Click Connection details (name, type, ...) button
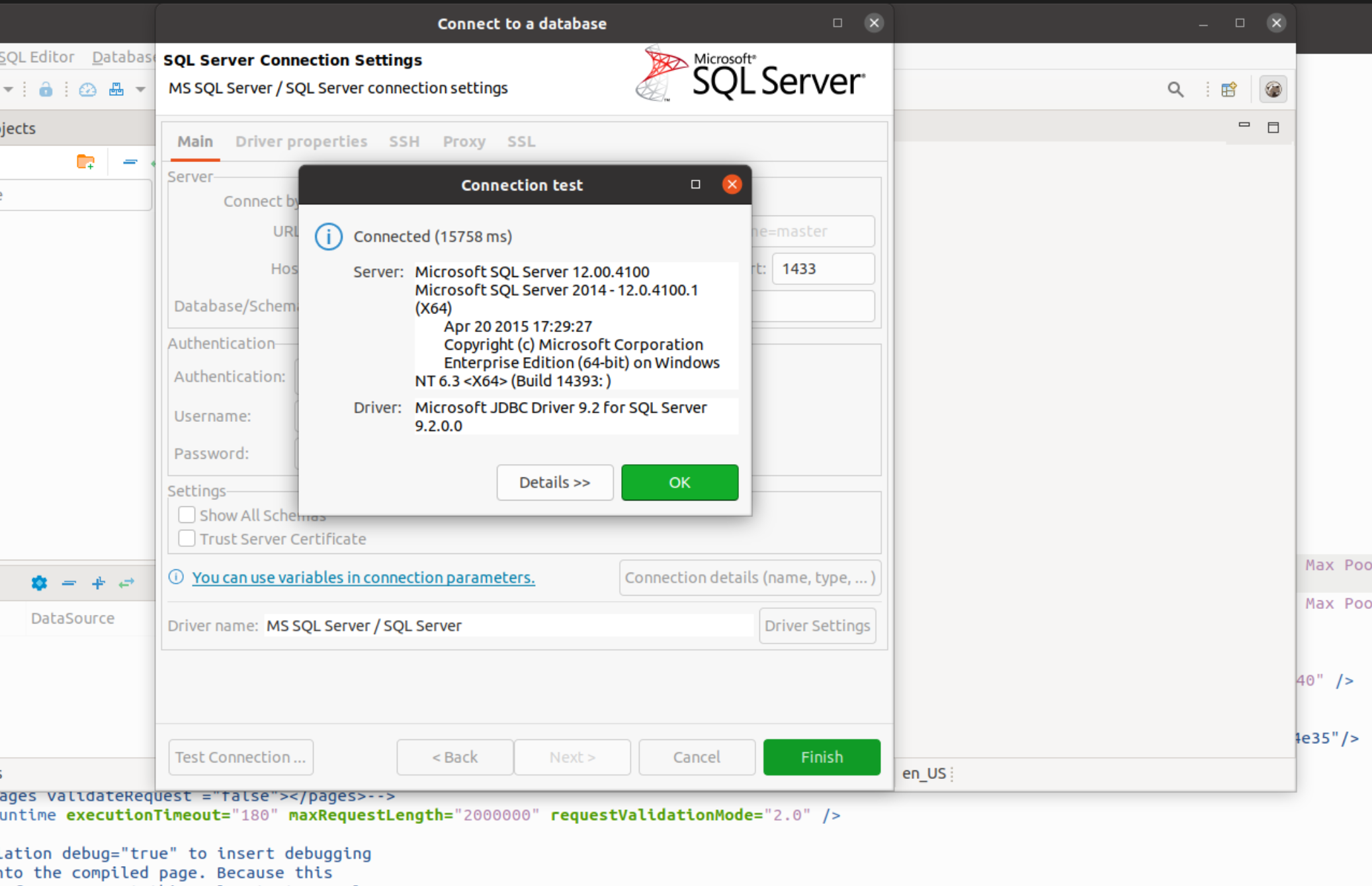 pos(750,577)
